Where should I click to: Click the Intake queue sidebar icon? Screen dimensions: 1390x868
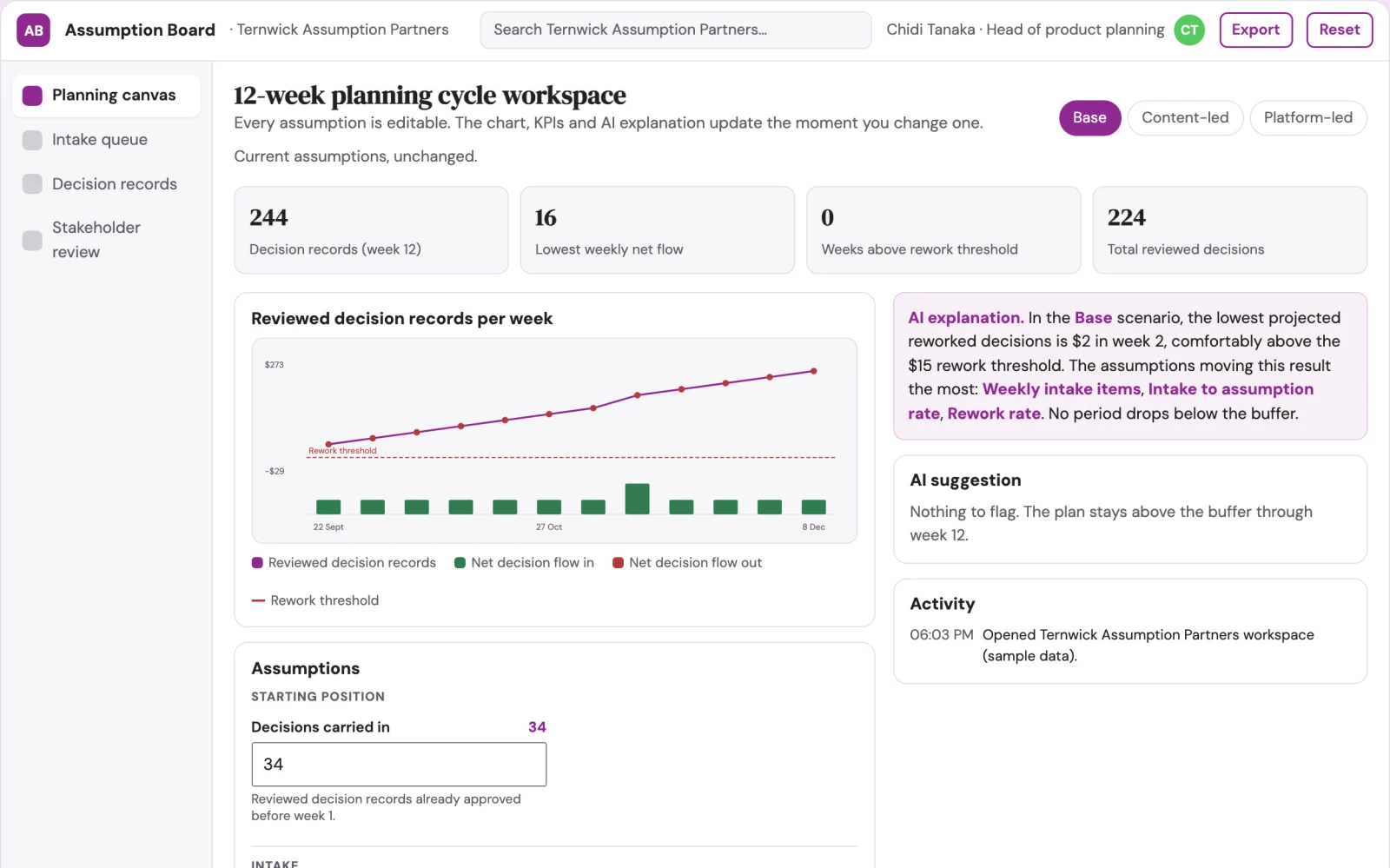click(32, 140)
